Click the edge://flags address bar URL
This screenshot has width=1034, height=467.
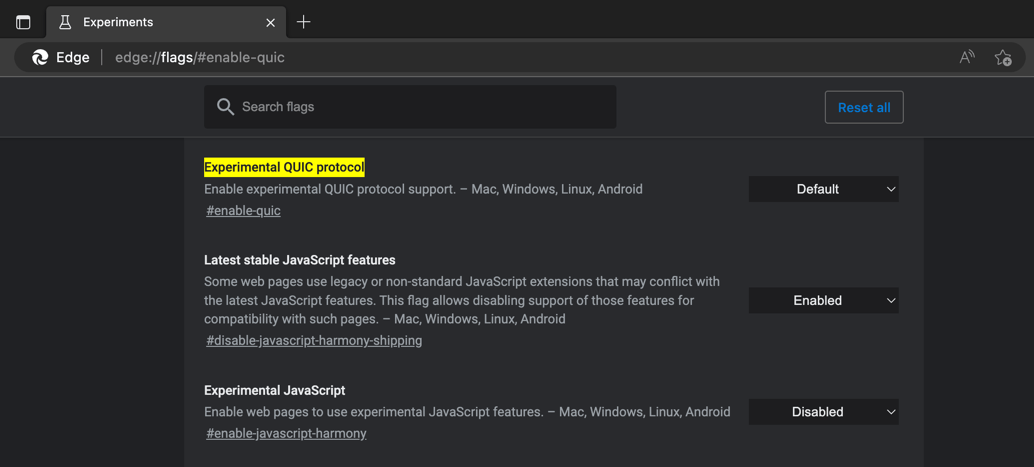(200, 57)
